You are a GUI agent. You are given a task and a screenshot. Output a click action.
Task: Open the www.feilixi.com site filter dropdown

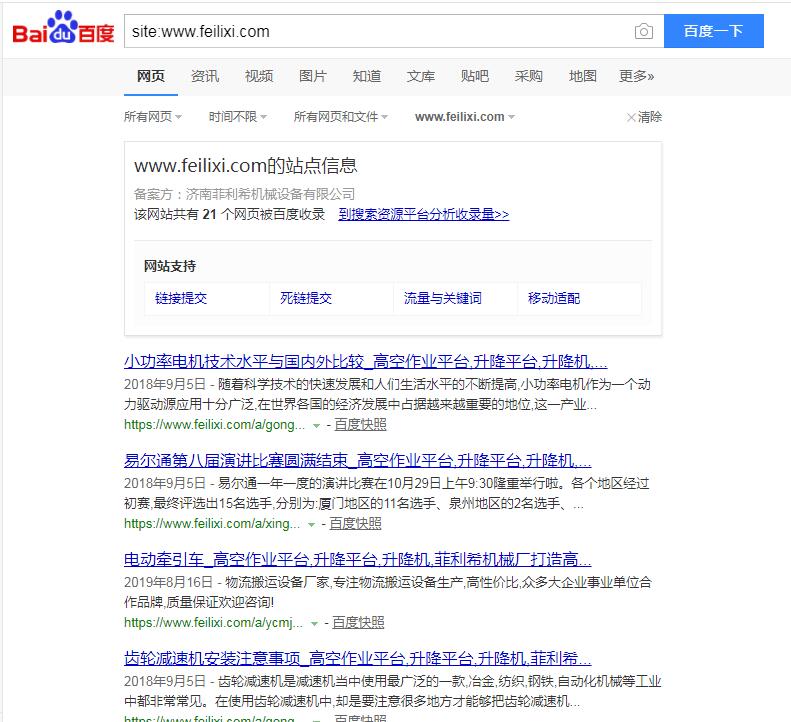coord(465,117)
